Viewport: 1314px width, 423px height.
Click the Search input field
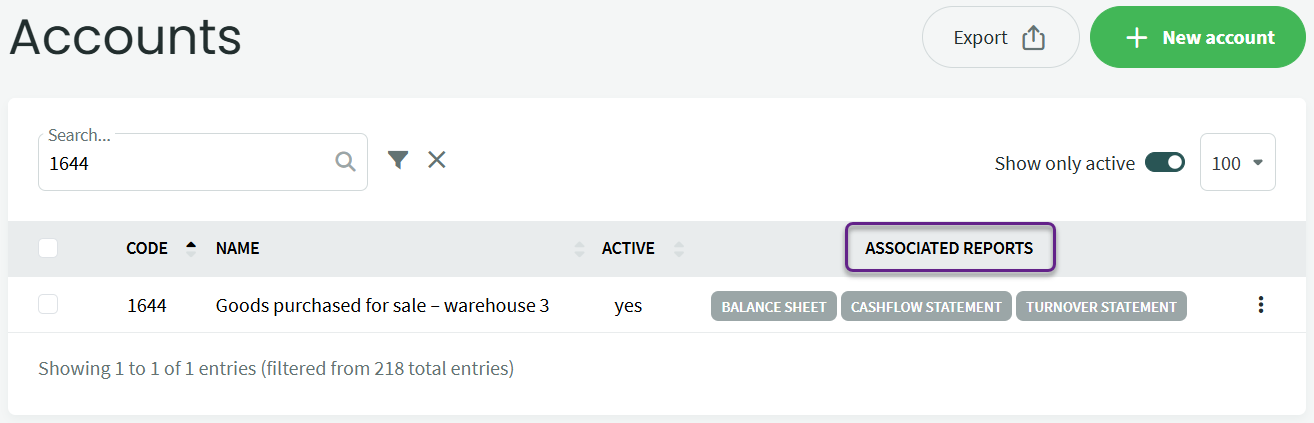pyautogui.click(x=185, y=163)
